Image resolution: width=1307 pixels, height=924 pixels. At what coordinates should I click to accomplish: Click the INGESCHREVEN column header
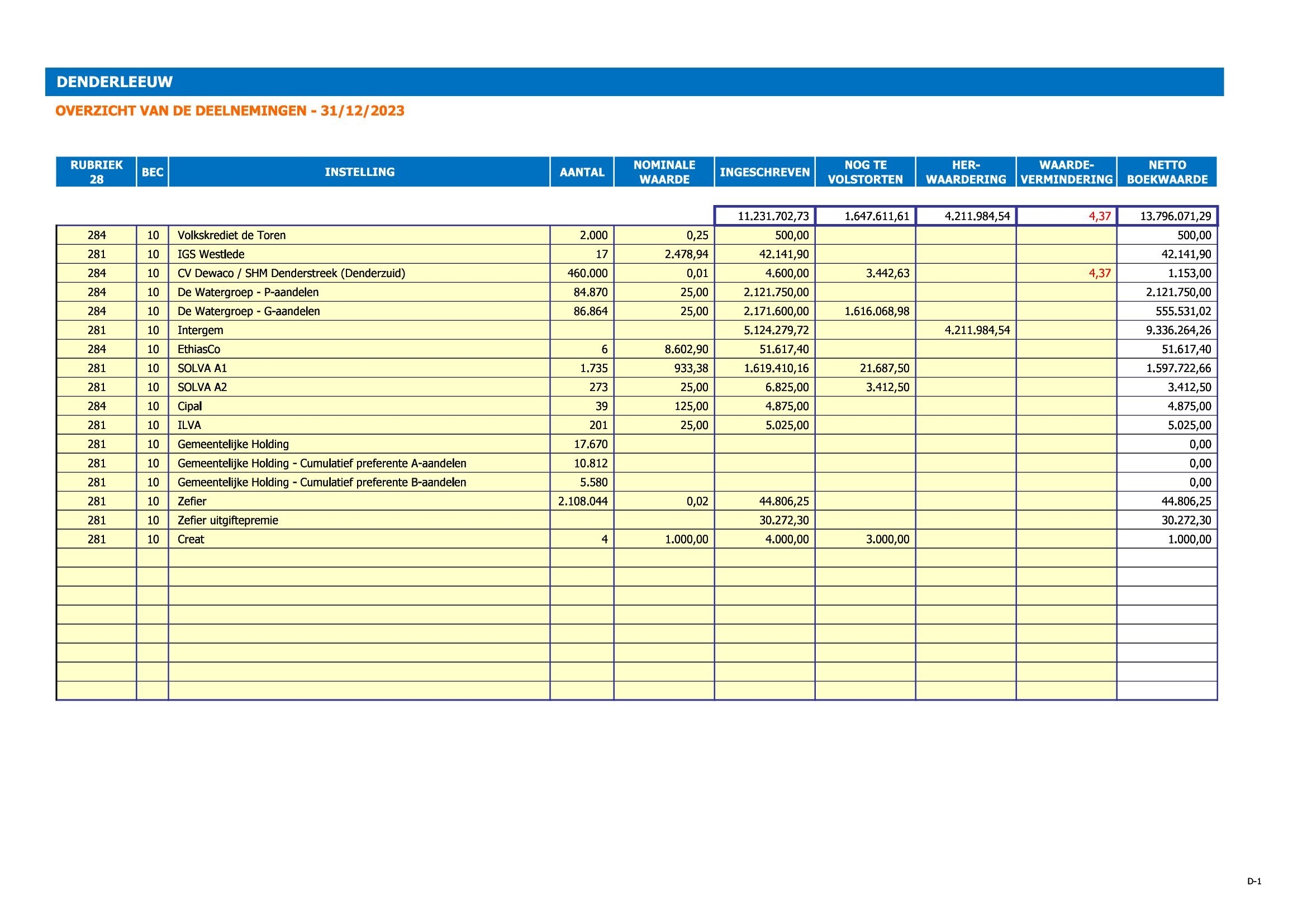764,172
